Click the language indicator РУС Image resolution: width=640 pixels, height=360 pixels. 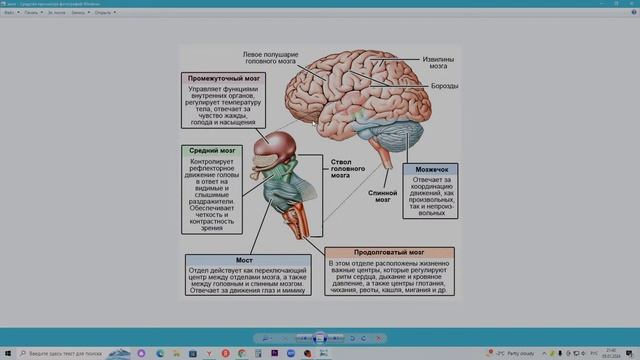pos(594,353)
